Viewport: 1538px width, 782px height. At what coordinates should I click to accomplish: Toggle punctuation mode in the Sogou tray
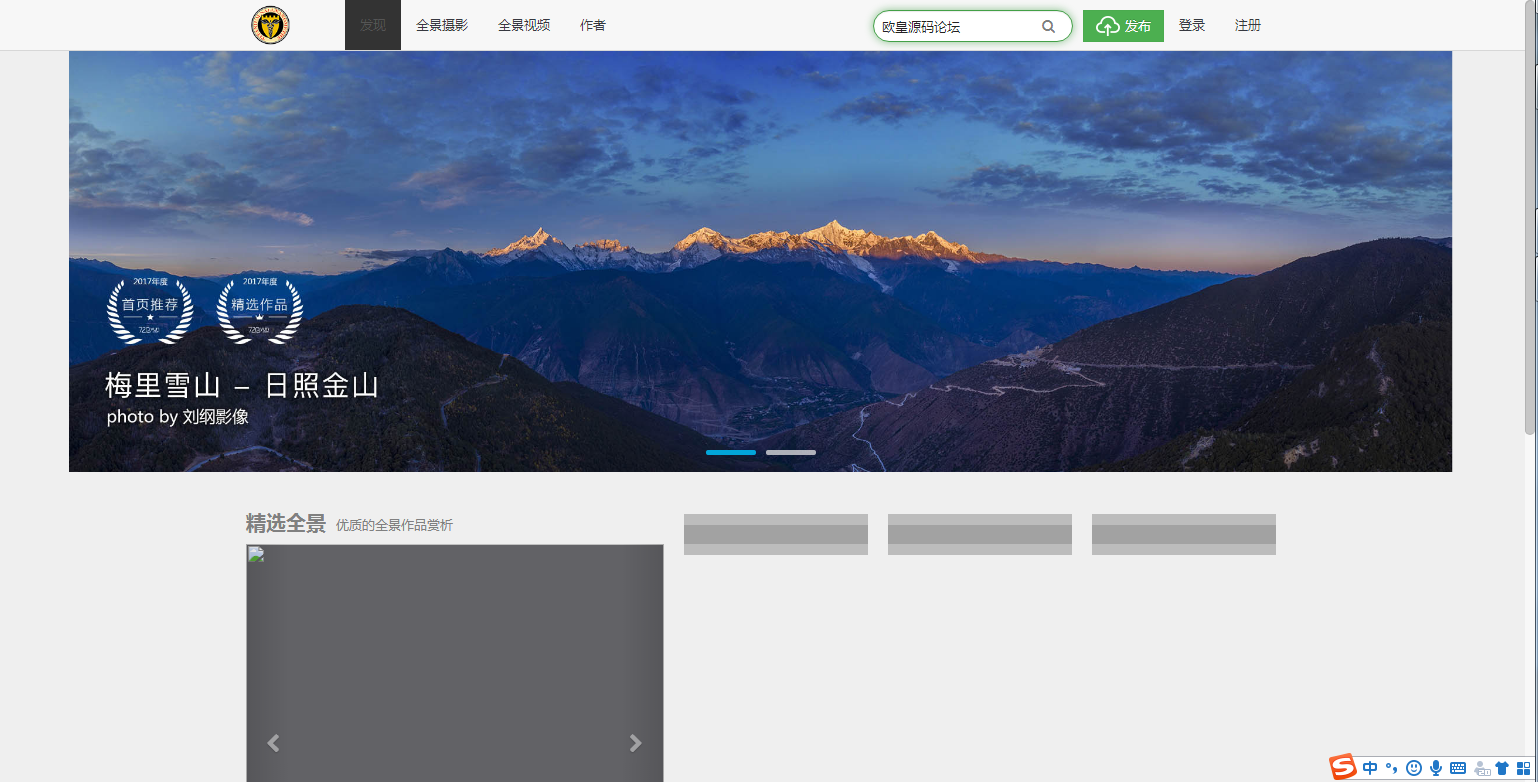tap(1392, 768)
